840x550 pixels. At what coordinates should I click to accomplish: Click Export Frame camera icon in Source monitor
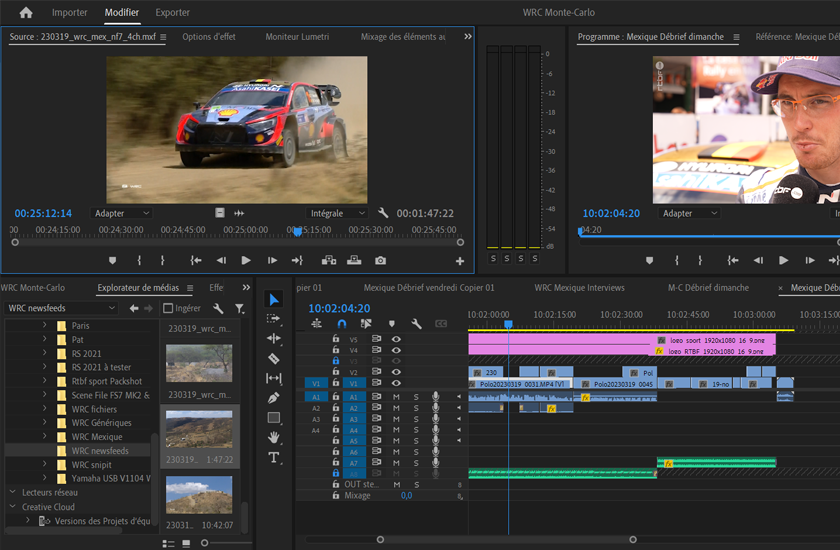(x=380, y=260)
